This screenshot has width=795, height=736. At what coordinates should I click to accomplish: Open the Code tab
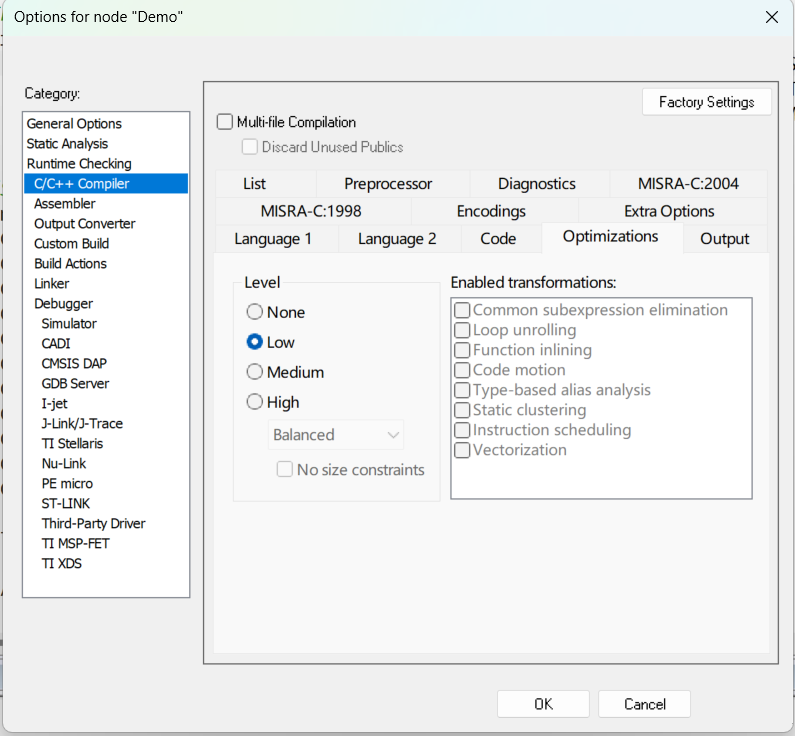tap(501, 239)
